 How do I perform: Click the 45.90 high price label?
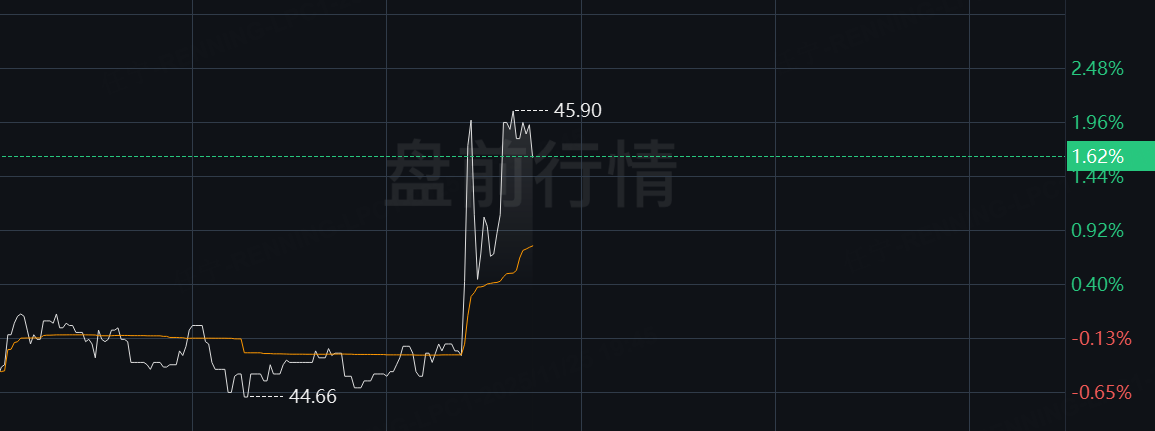[578, 111]
